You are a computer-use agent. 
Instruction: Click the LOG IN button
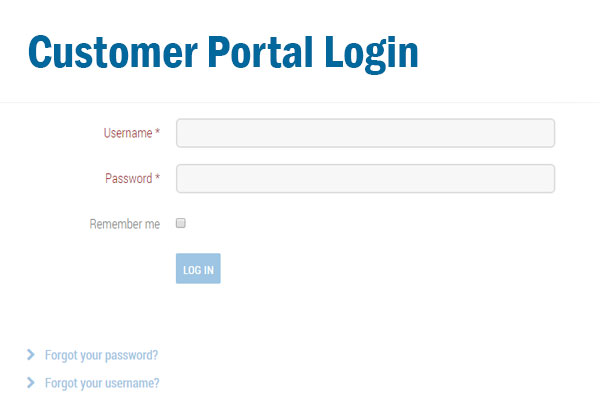tap(198, 268)
